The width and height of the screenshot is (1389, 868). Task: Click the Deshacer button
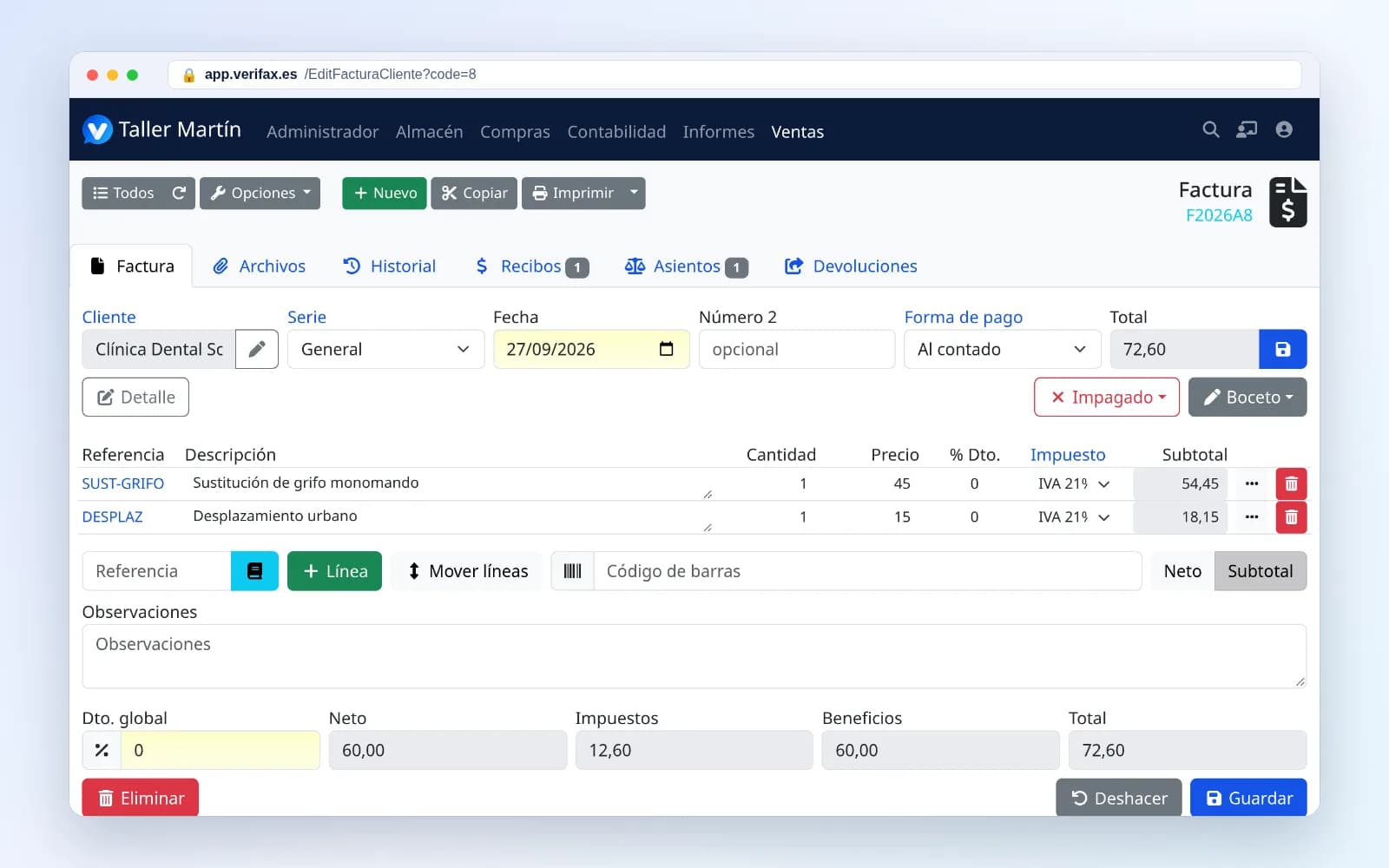tap(1119, 798)
